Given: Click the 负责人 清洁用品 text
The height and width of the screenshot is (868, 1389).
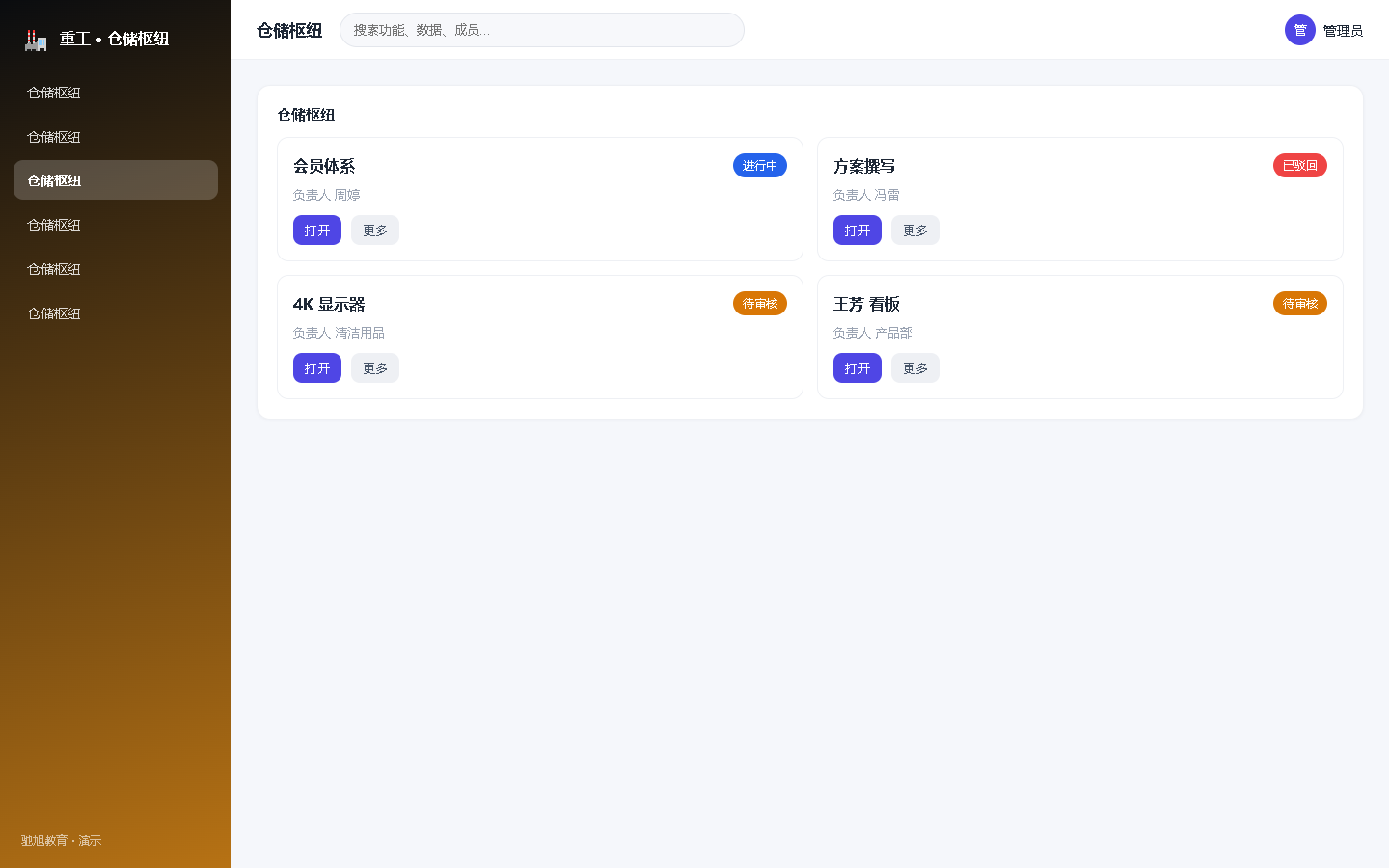Looking at the screenshot, I should [x=339, y=333].
